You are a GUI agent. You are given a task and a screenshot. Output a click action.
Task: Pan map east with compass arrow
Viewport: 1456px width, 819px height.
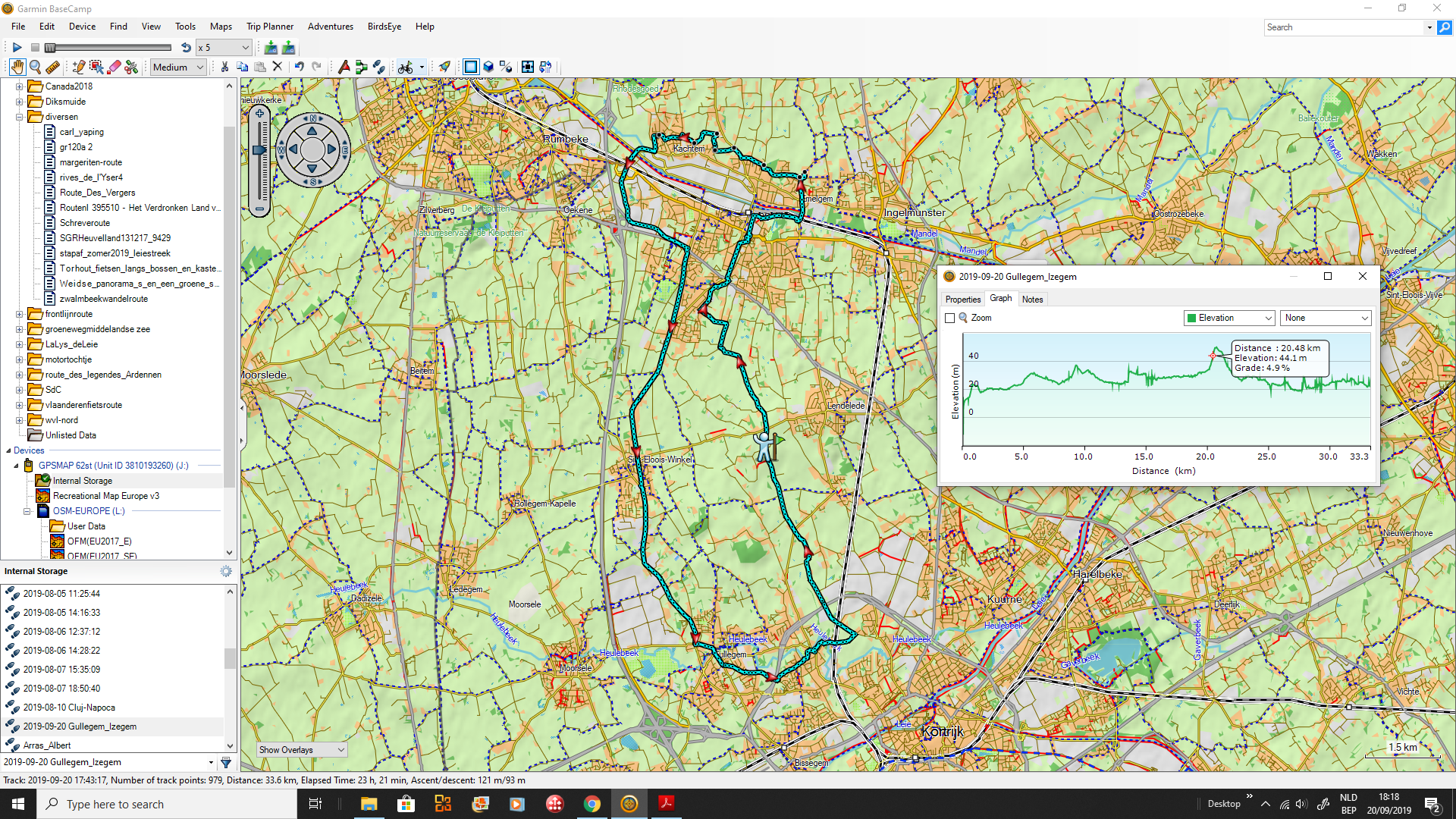pos(332,149)
